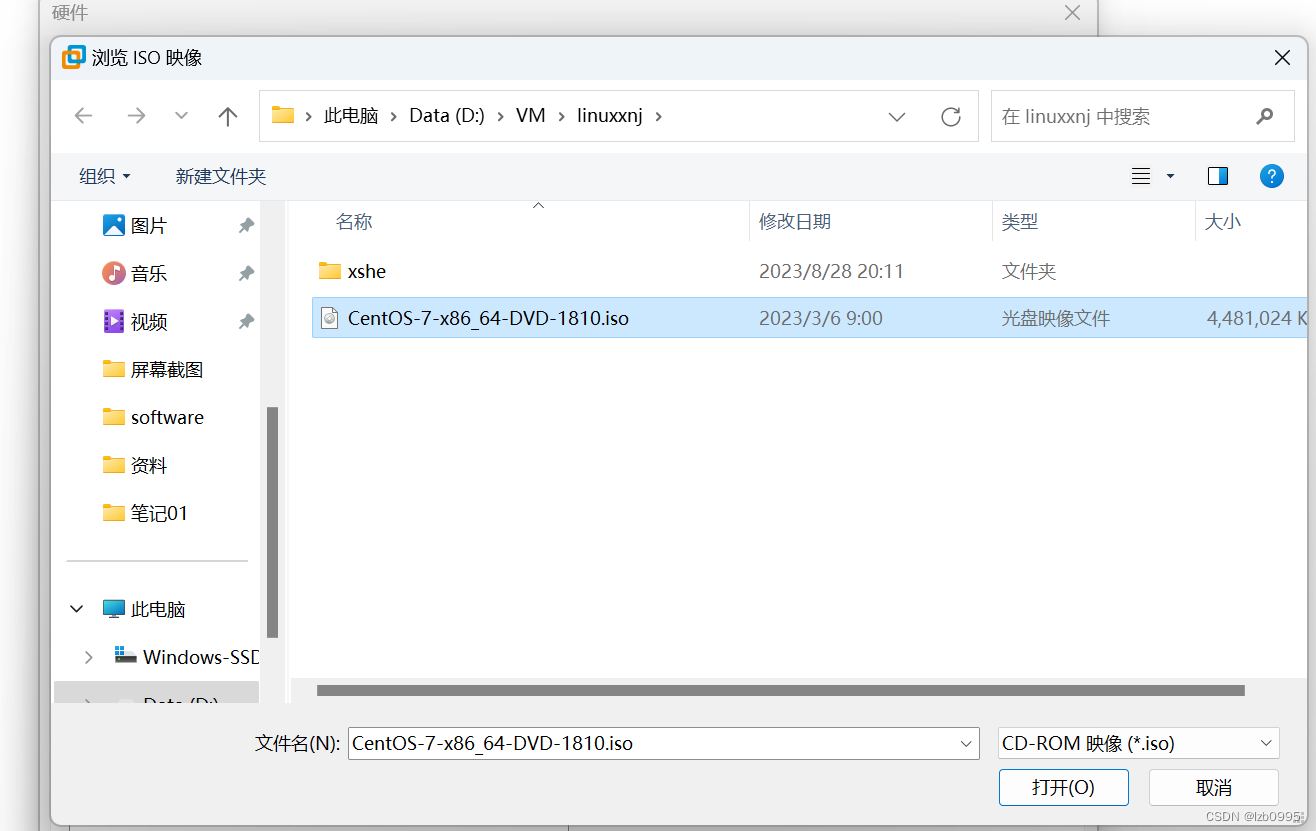Create a new folder with 新建文件夹
This screenshot has height=831, width=1316.
(221, 176)
